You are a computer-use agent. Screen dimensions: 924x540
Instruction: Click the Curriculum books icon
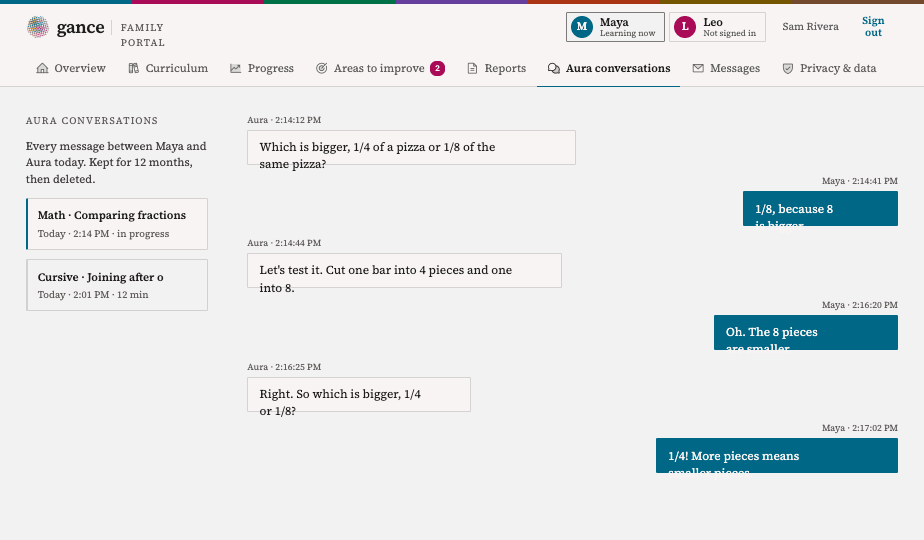pyautogui.click(x=134, y=68)
